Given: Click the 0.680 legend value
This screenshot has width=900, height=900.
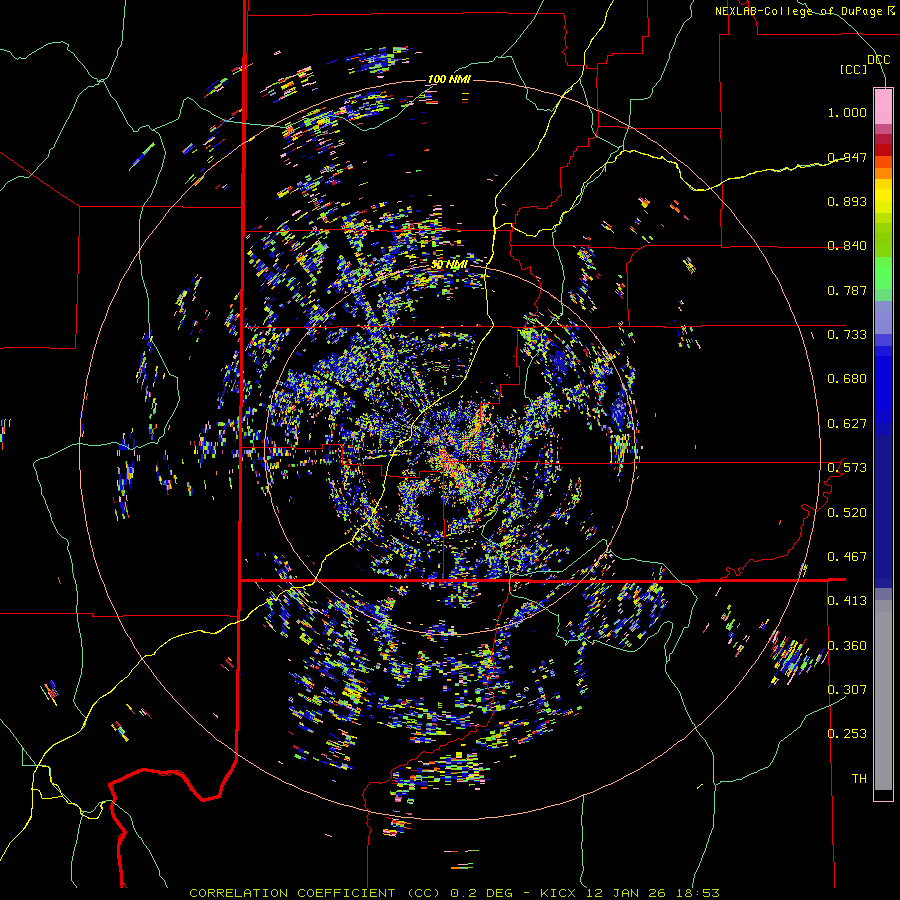Looking at the screenshot, I should pyautogui.click(x=847, y=379).
